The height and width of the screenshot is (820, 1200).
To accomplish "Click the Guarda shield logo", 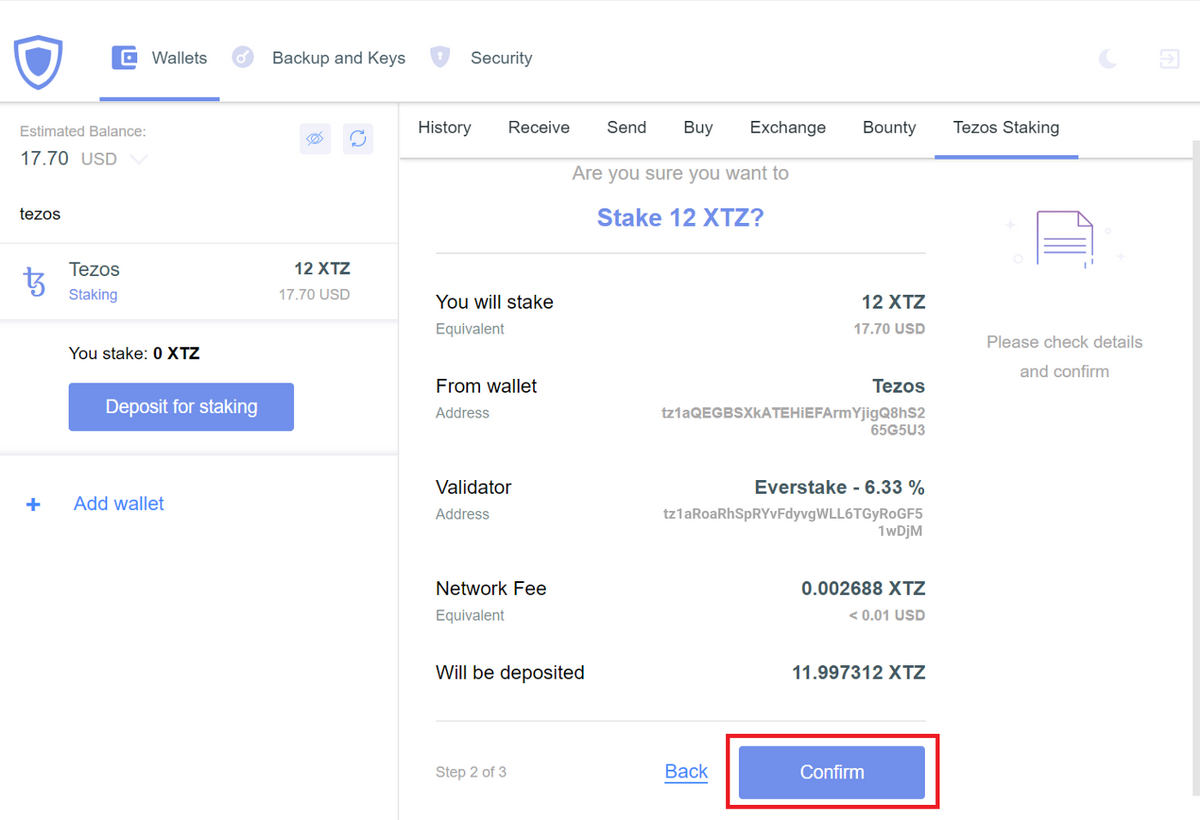I will point(39,62).
